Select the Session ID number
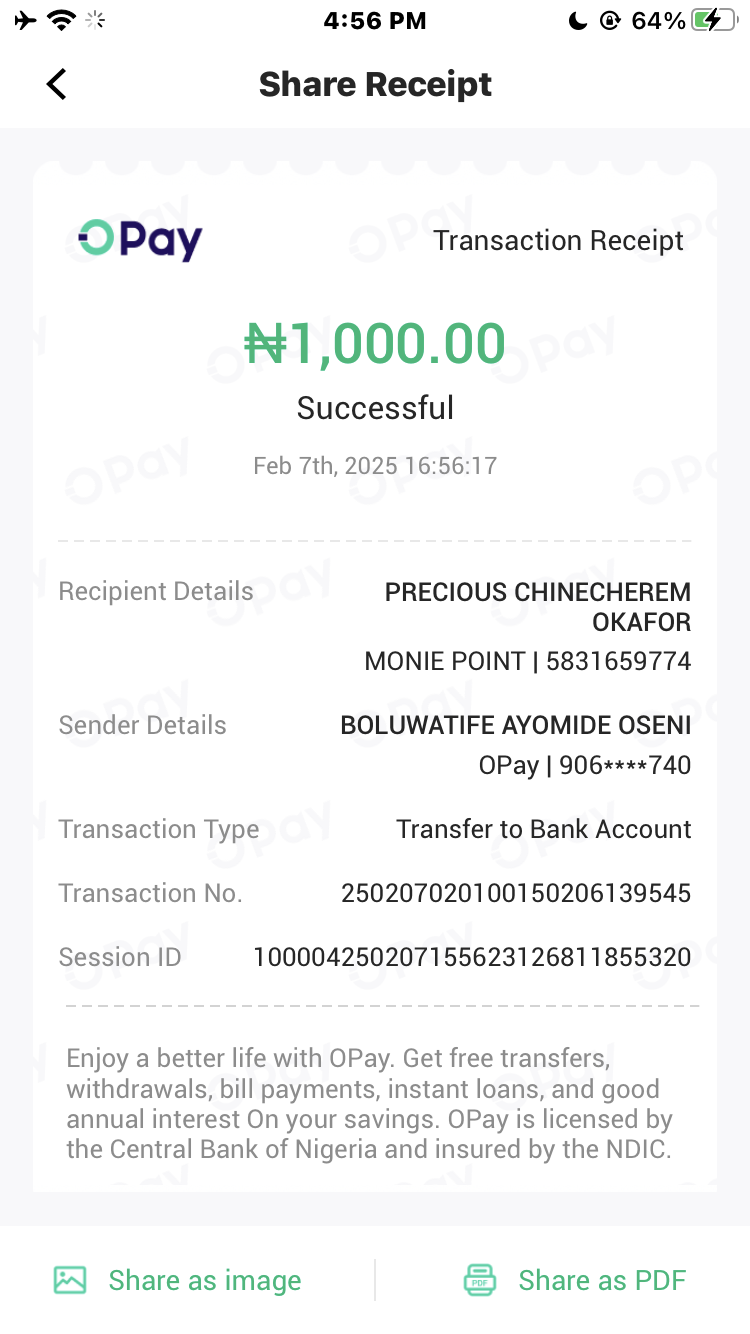Image resolution: width=750 pixels, height=1334 pixels. (472, 957)
